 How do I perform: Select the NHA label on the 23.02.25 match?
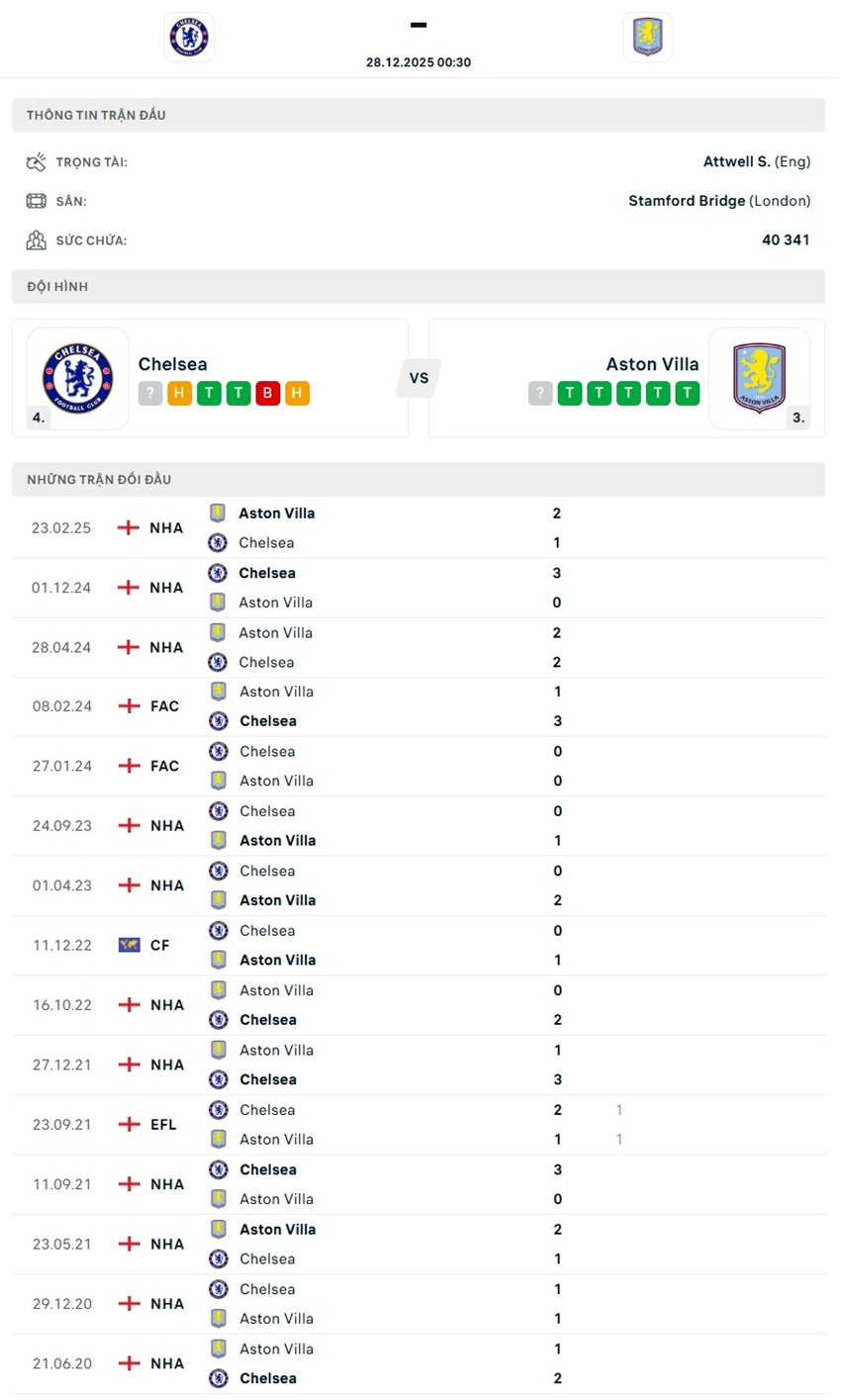click(x=165, y=527)
